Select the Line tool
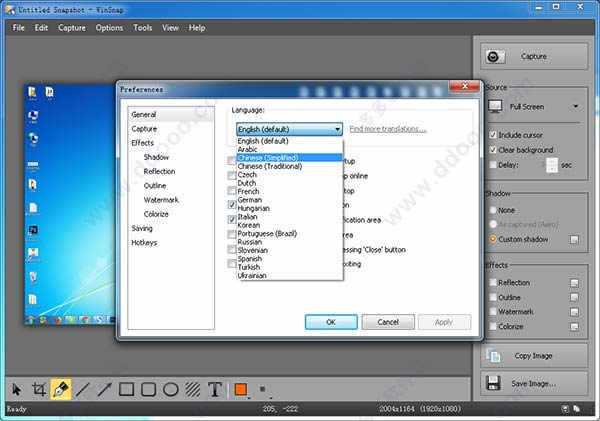This screenshot has height=421, width=600. 82,390
